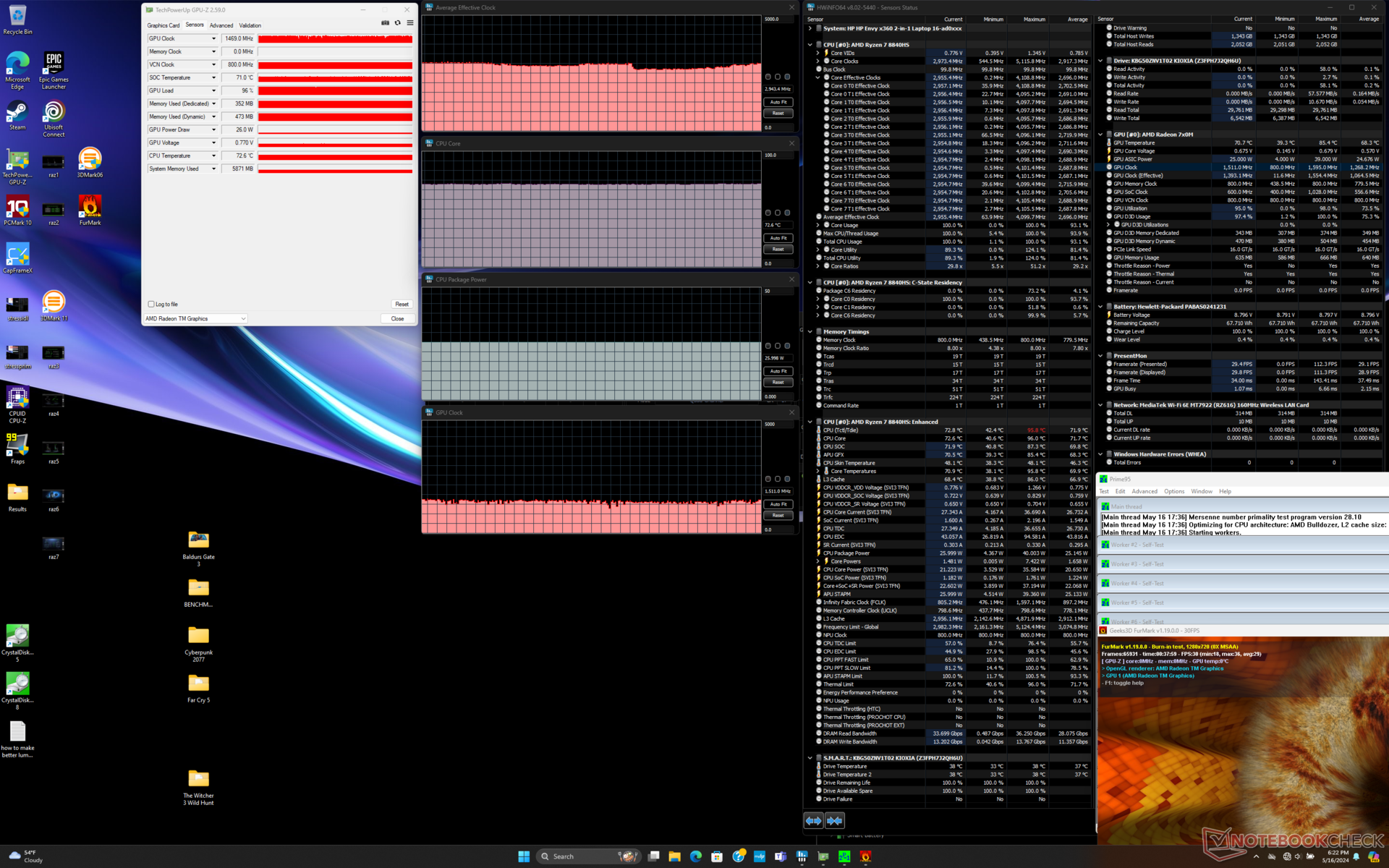Collapse CPU [#0] AMD Ryzen 7 8840HS section
Image resolution: width=1389 pixels, height=868 pixels.
(x=810, y=45)
